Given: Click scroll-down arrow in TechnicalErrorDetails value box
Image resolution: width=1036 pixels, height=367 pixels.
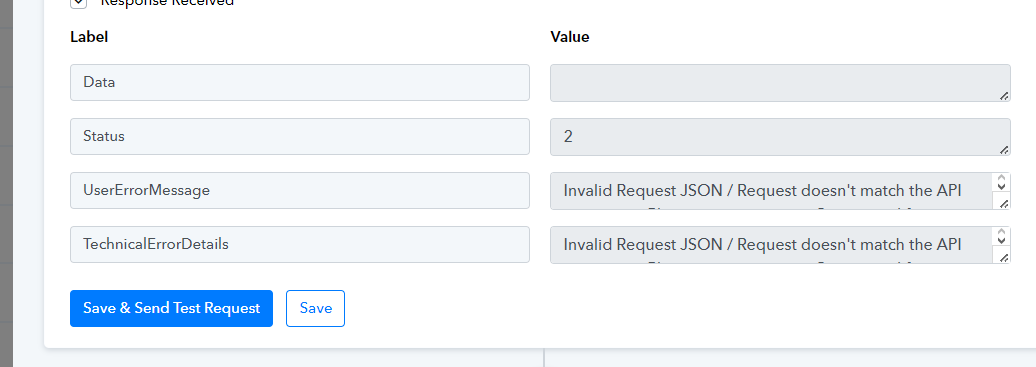Looking at the screenshot, I should click(1001, 241).
